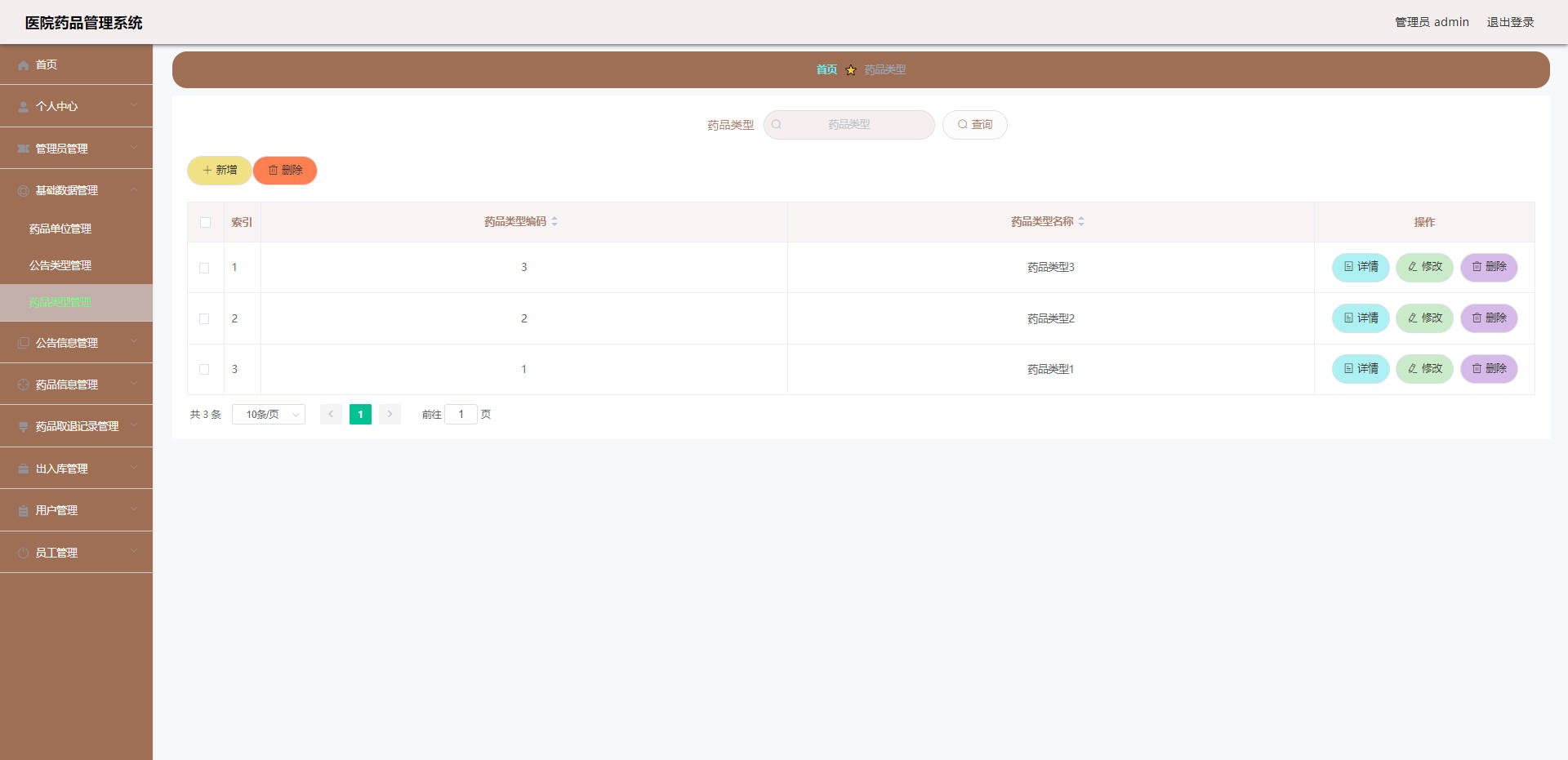Click the sort arrows on 药品类型名称 column
Screen dimensions: 1568x760
coord(1081,222)
